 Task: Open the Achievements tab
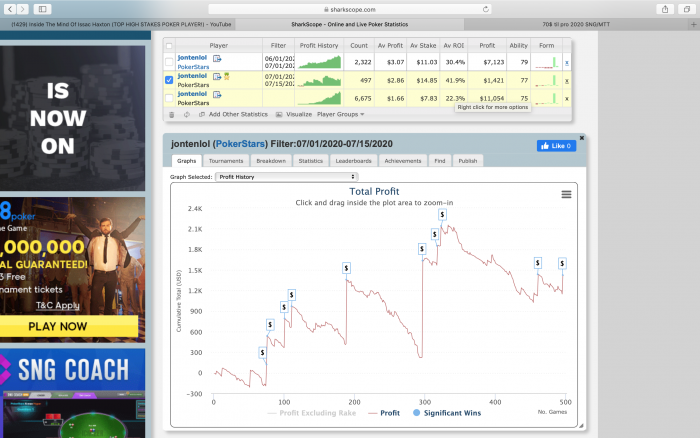click(x=403, y=161)
